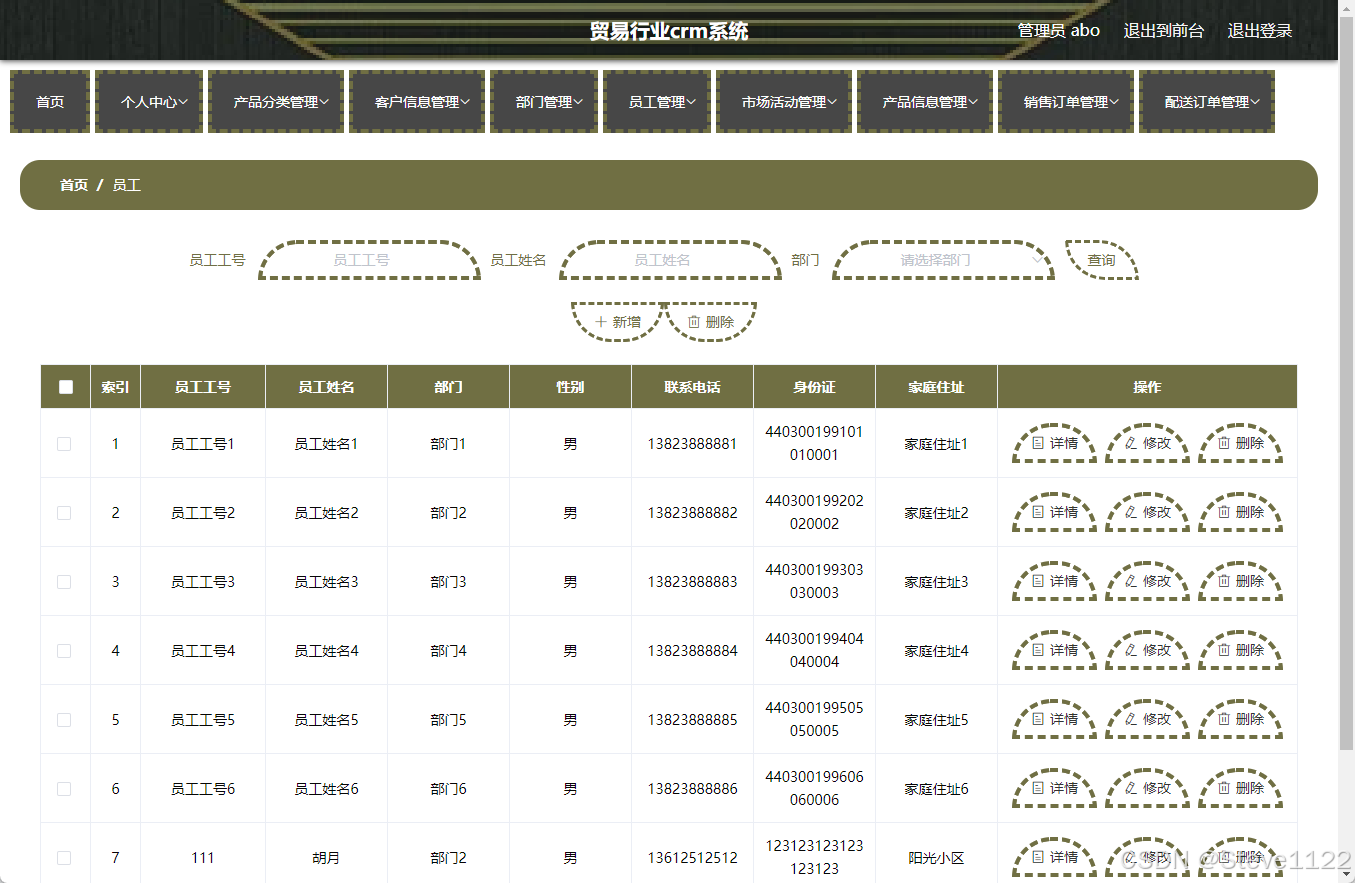Open details icon for 员工工号1
This screenshot has height=883, width=1355.
(x=1040, y=442)
